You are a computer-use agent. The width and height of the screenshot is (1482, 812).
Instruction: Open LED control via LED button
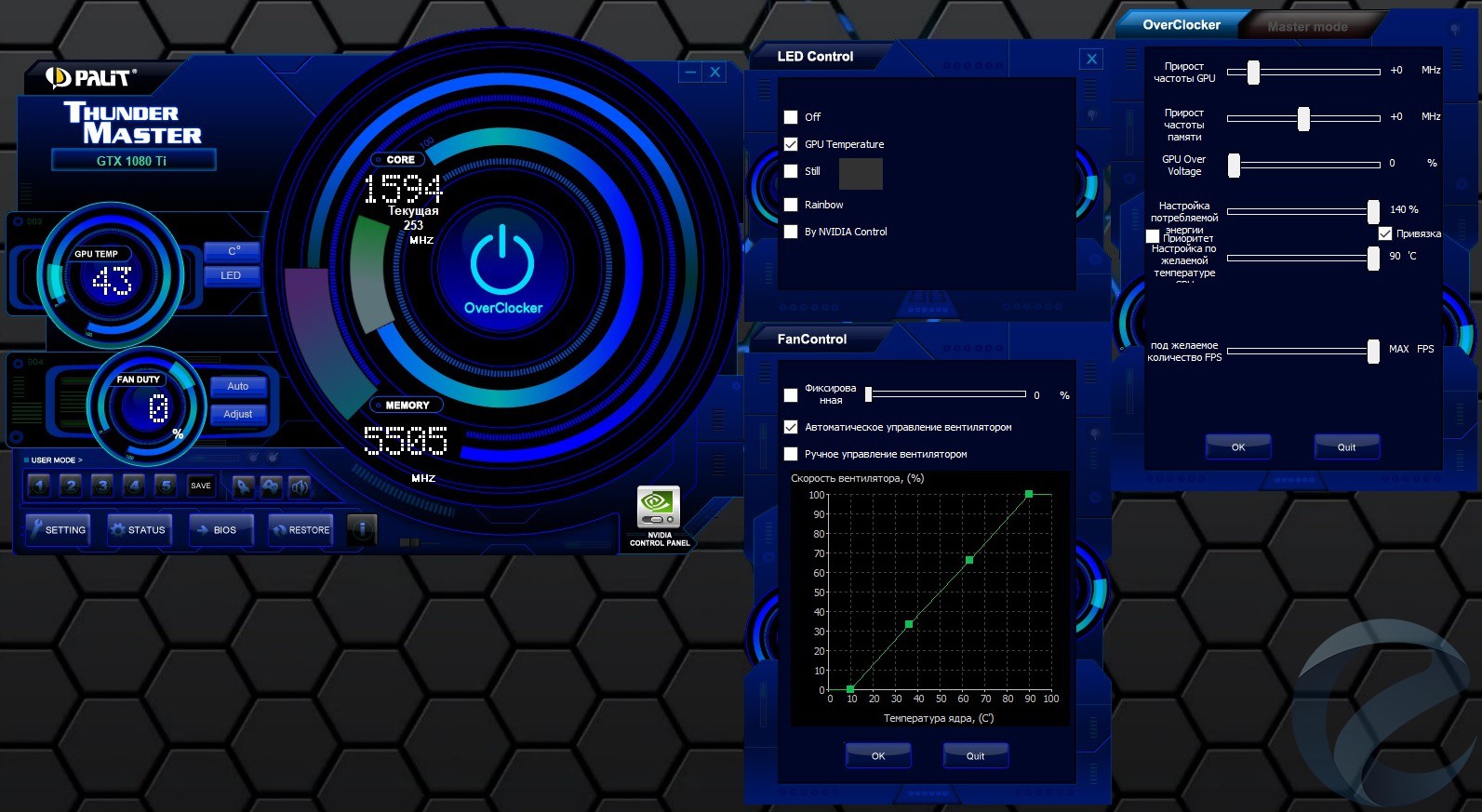233,275
